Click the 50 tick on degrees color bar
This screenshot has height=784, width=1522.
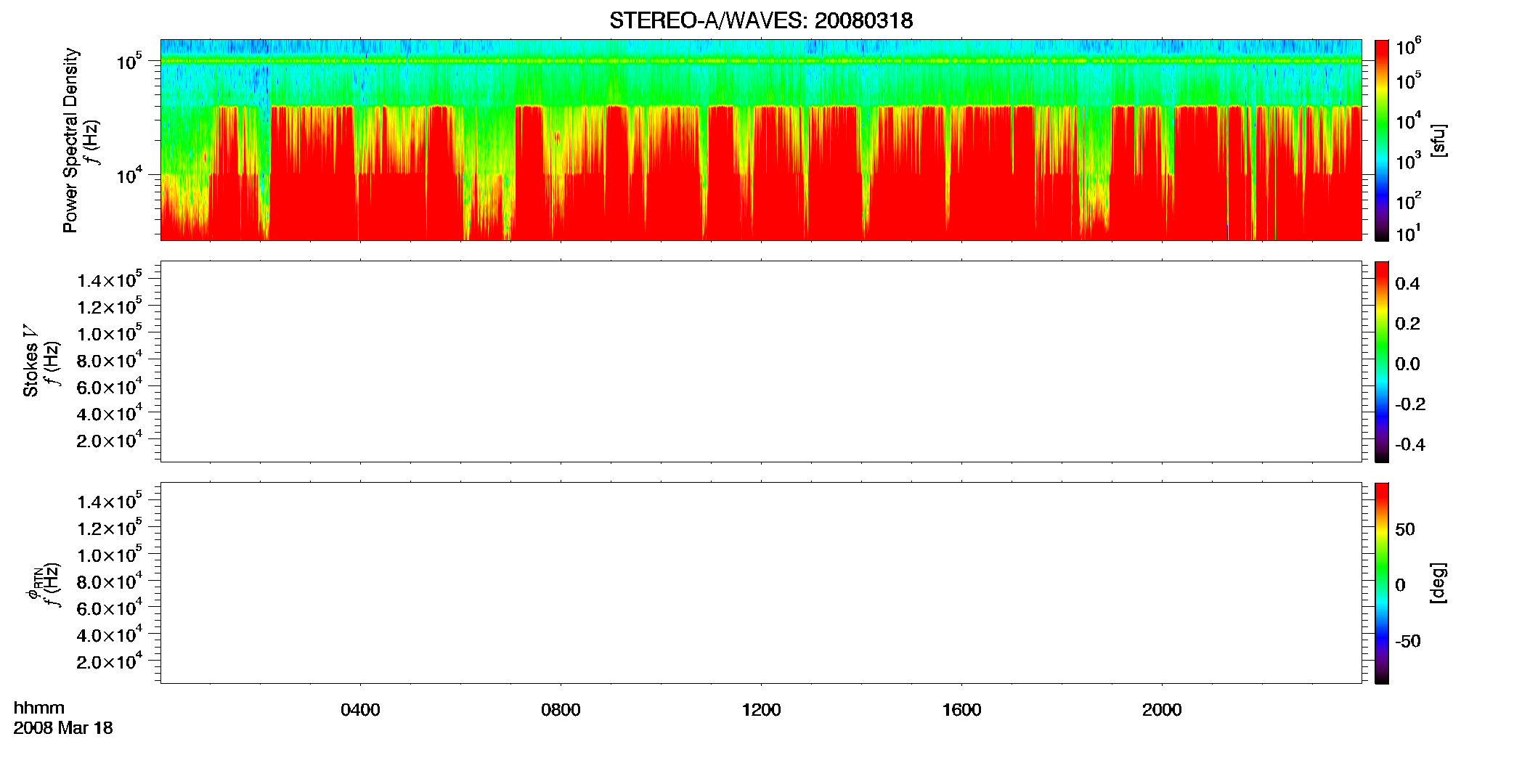coord(1405,529)
